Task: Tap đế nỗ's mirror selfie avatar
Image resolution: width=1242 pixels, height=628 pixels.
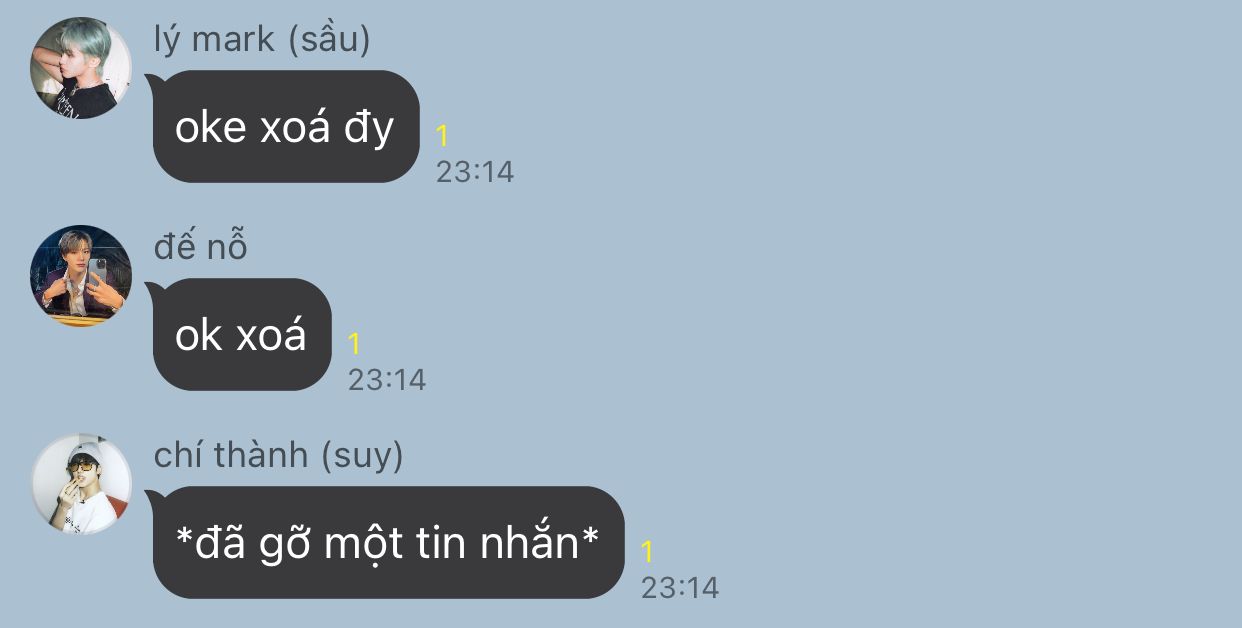Action: 81,276
